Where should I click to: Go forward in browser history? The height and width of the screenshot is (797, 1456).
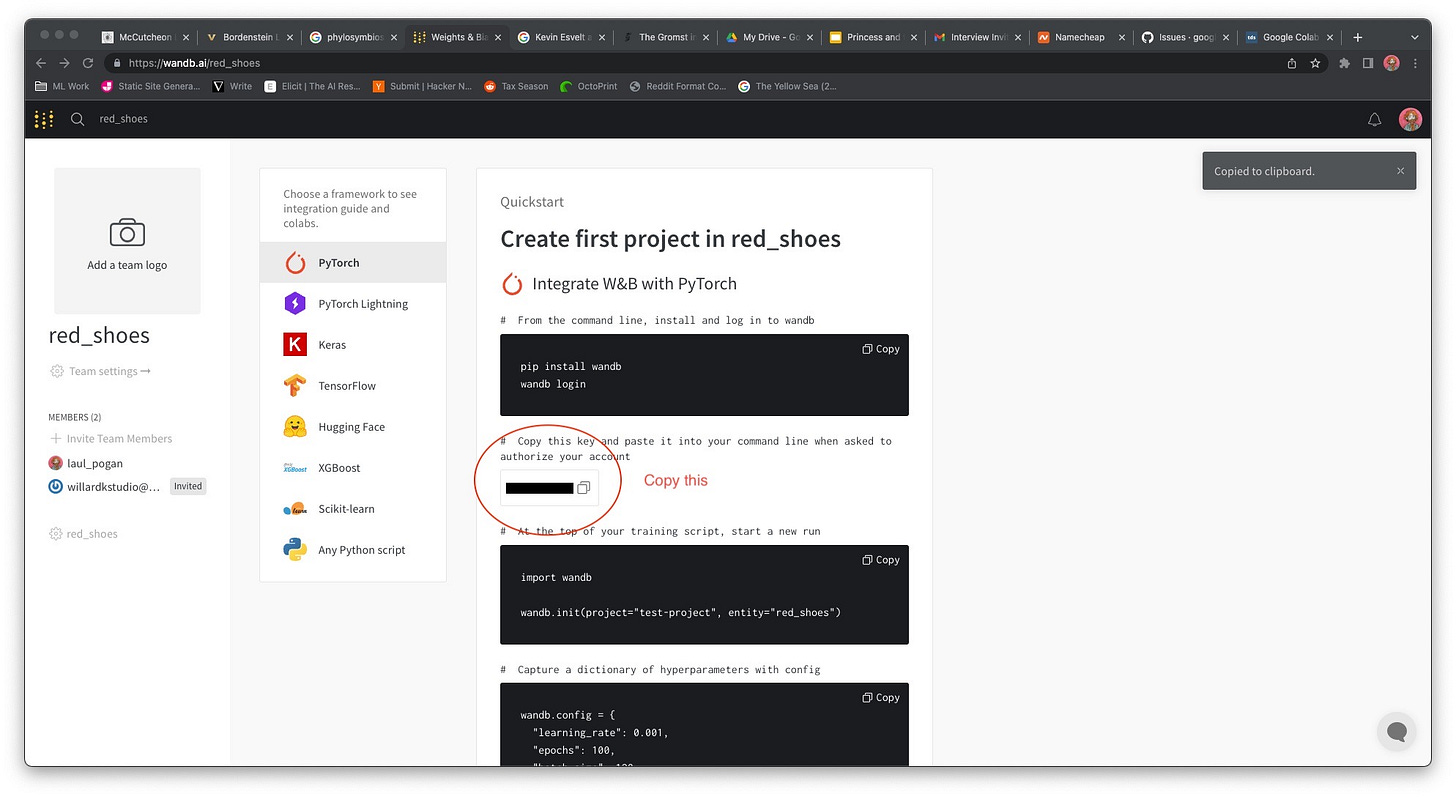tap(65, 62)
